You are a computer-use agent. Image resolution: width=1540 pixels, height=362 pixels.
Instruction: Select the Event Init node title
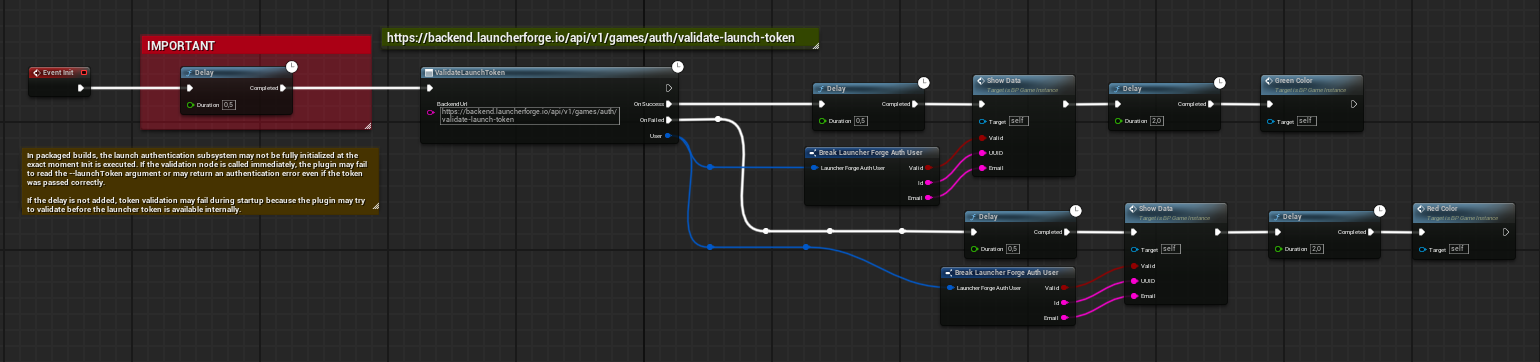(x=58, y=72)
